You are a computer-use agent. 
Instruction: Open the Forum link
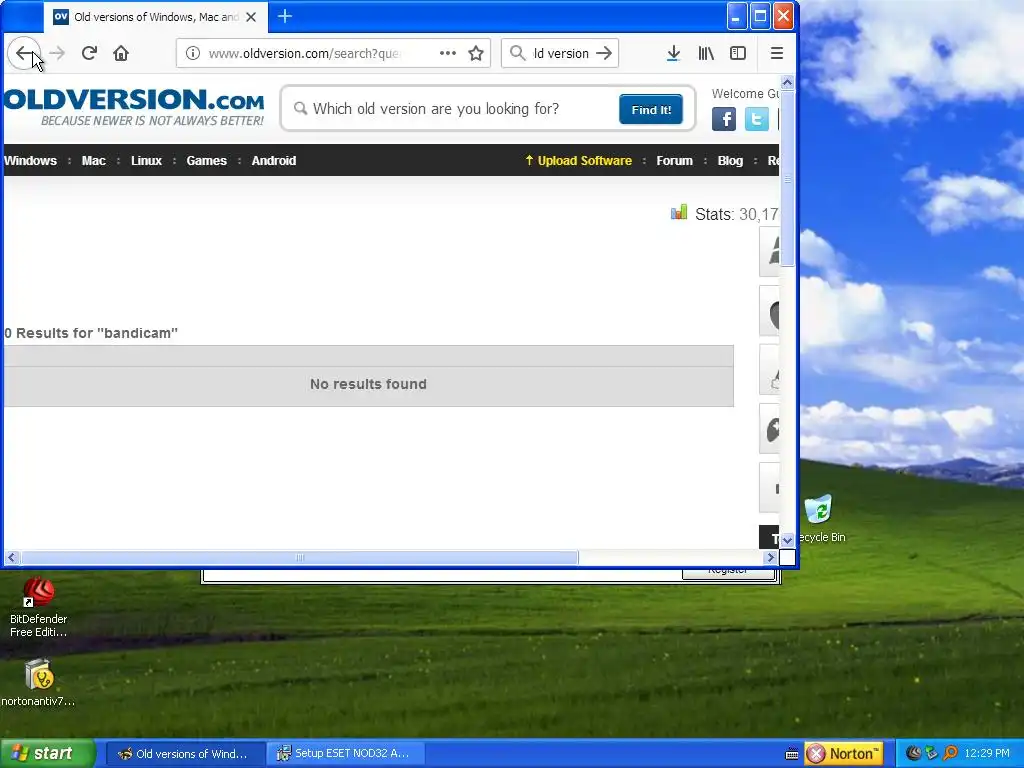674,161
